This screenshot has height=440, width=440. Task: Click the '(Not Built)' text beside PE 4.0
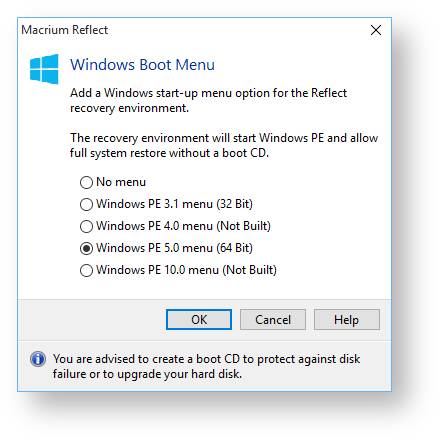point(243,226)
